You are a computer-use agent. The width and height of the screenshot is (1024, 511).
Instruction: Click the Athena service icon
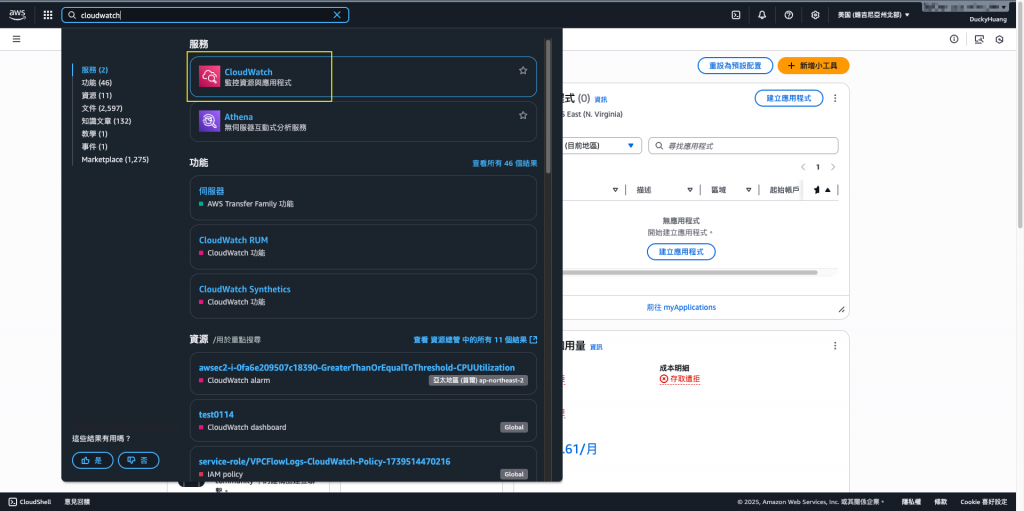pos(209,122)
